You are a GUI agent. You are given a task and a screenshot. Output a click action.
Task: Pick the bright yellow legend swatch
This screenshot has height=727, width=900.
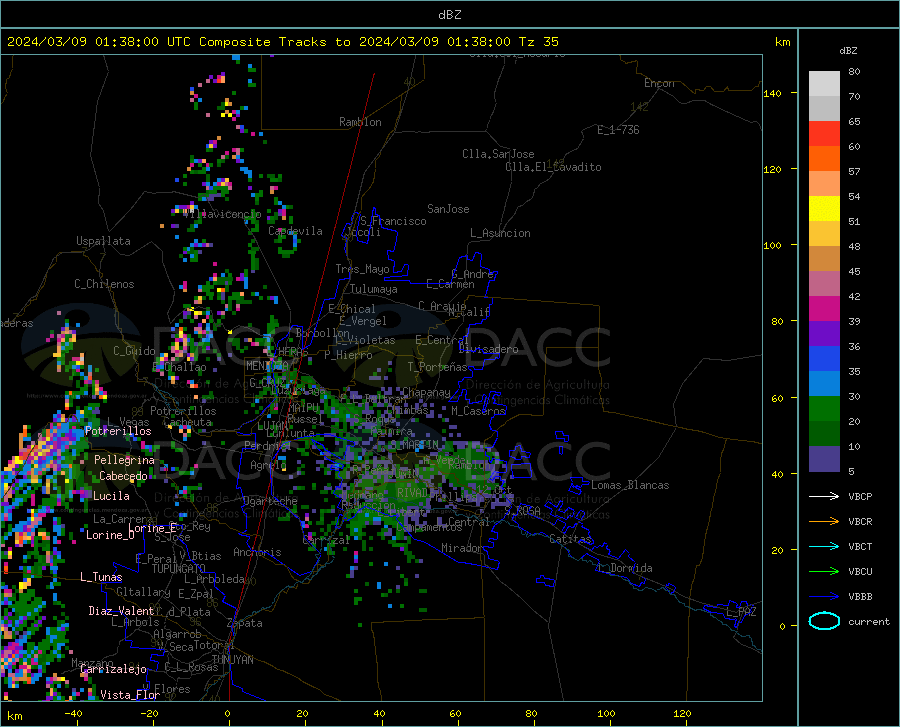tap(824, 209)
